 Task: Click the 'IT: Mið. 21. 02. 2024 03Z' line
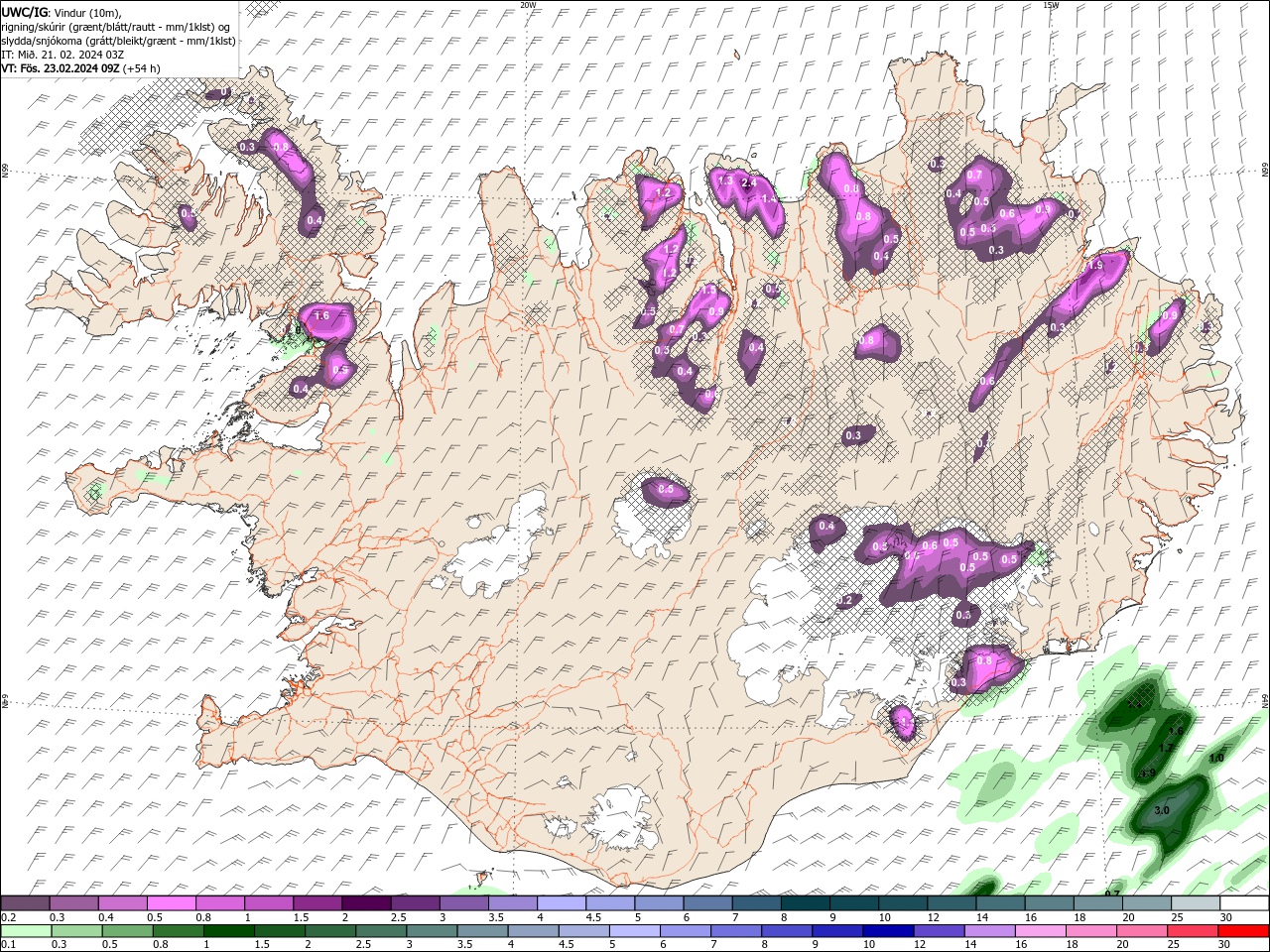pos(63,55)
